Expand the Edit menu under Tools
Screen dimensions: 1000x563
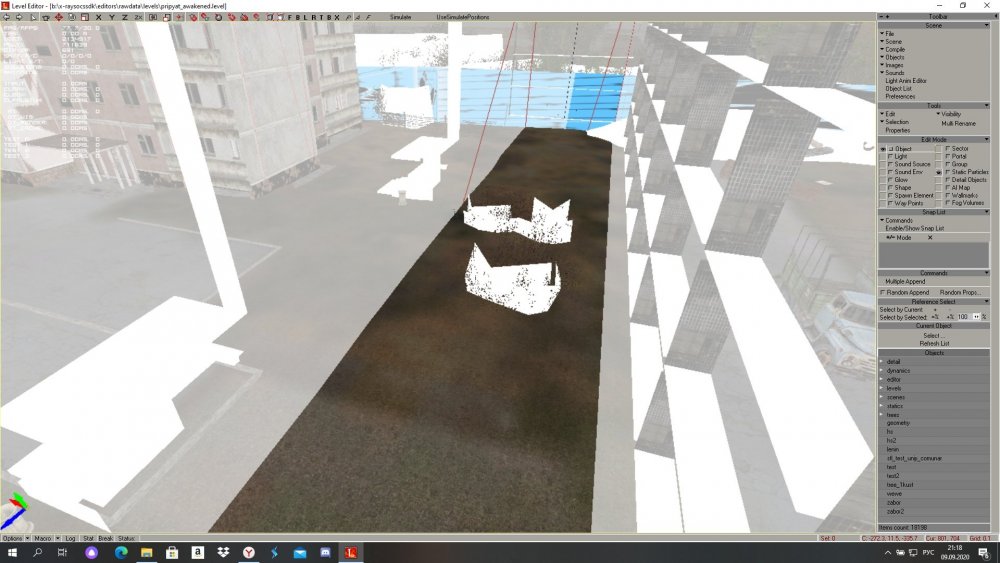pyautogui.click(x=890, y=114)
